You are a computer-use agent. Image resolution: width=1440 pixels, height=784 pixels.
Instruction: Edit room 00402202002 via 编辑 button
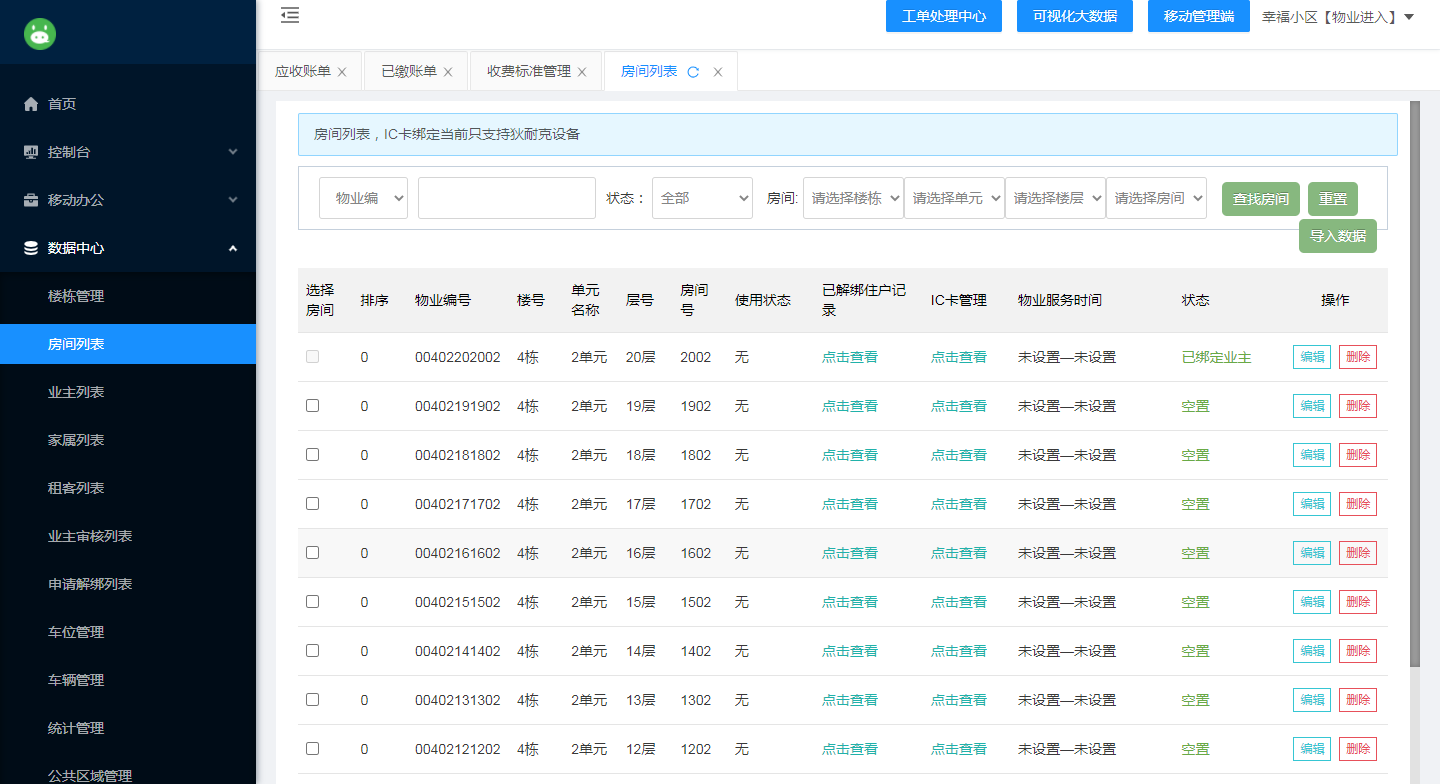(x=1312, y=357)
